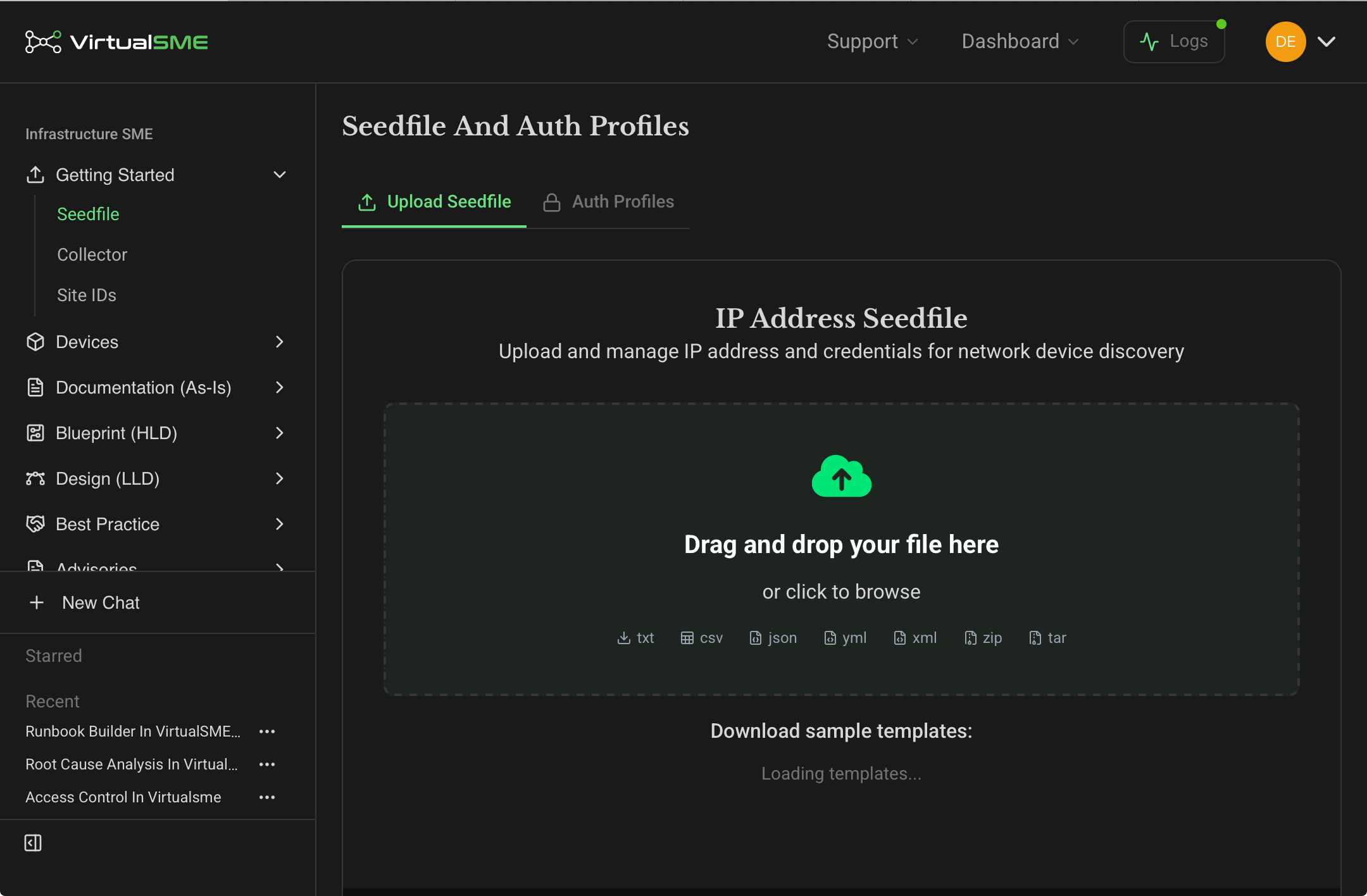The height and width of the screenshot is (896, 1367).
Task: Click the tar archive icon
Action: (1035, 638)
